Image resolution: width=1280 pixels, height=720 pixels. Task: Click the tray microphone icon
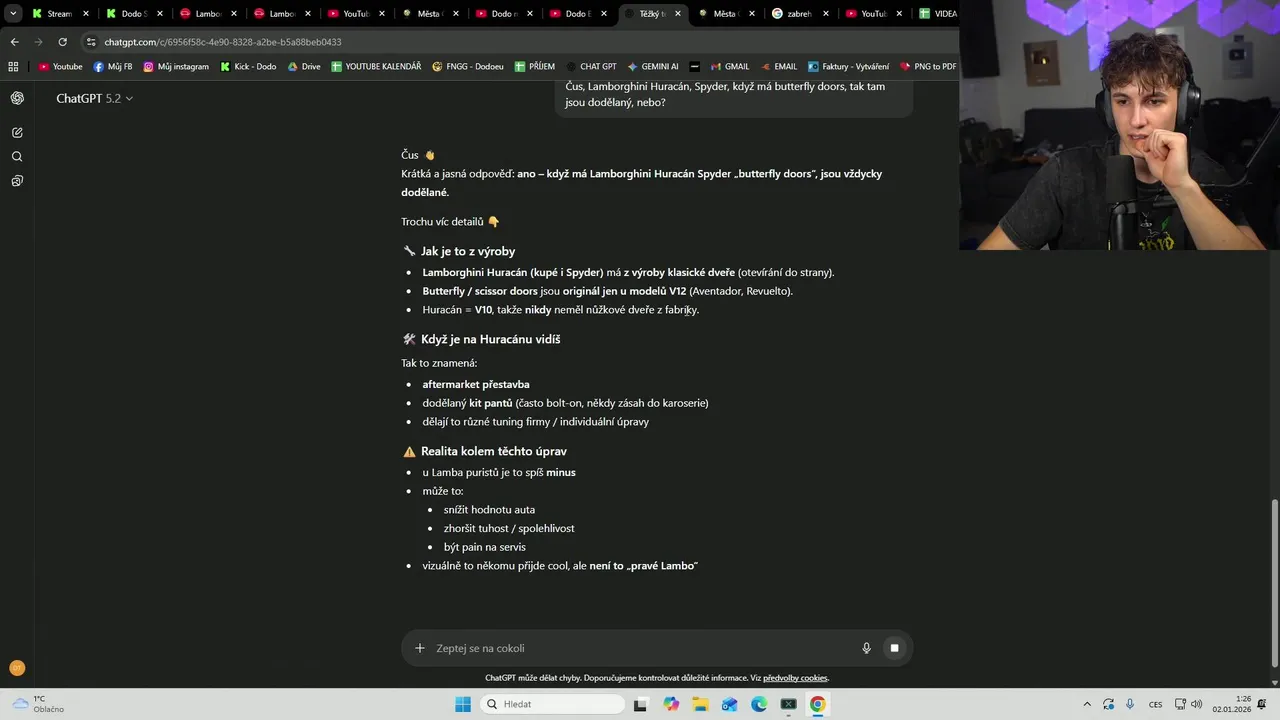1130,704
